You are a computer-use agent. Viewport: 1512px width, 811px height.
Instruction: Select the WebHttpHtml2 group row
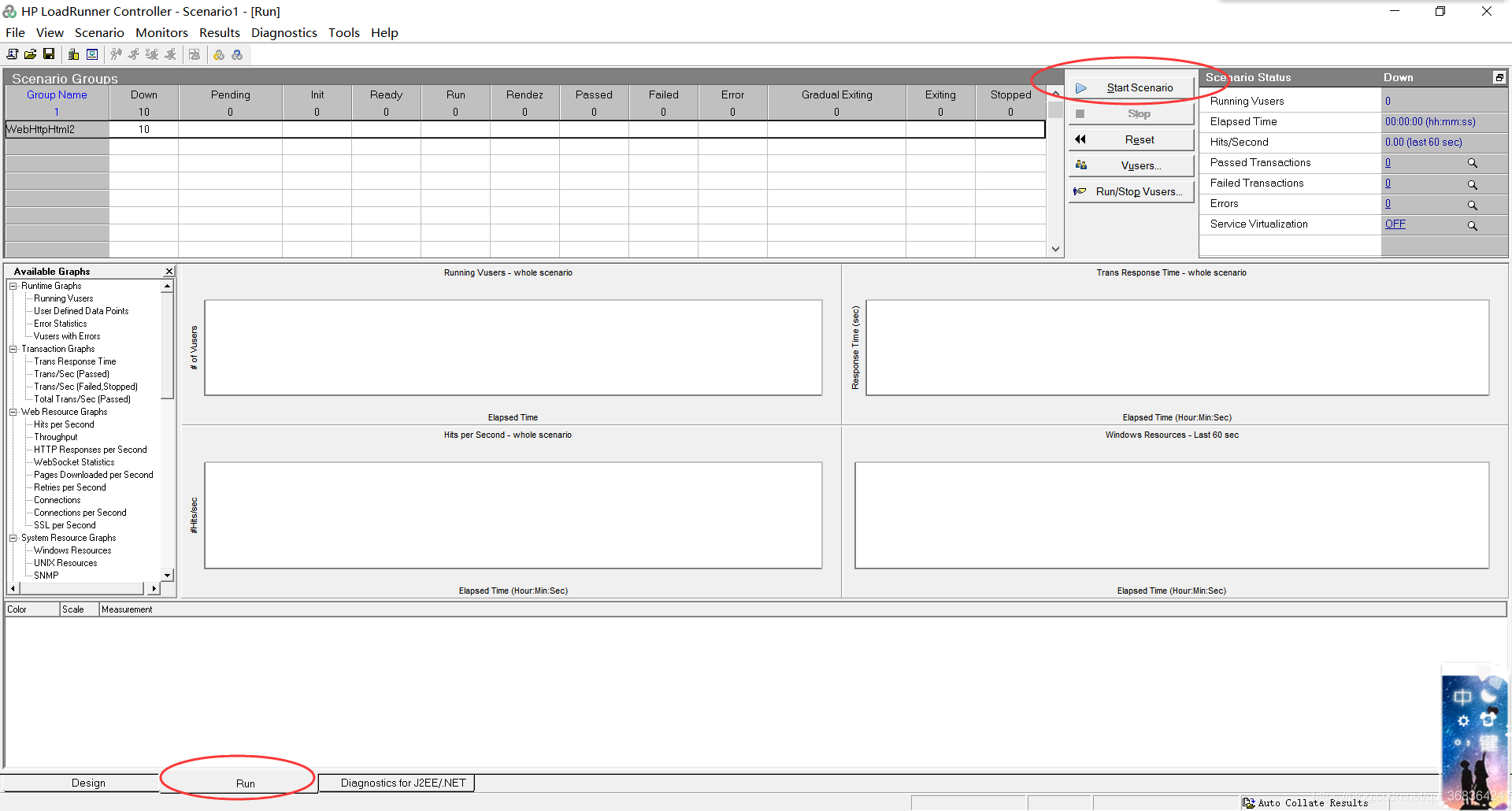(525, 129)
